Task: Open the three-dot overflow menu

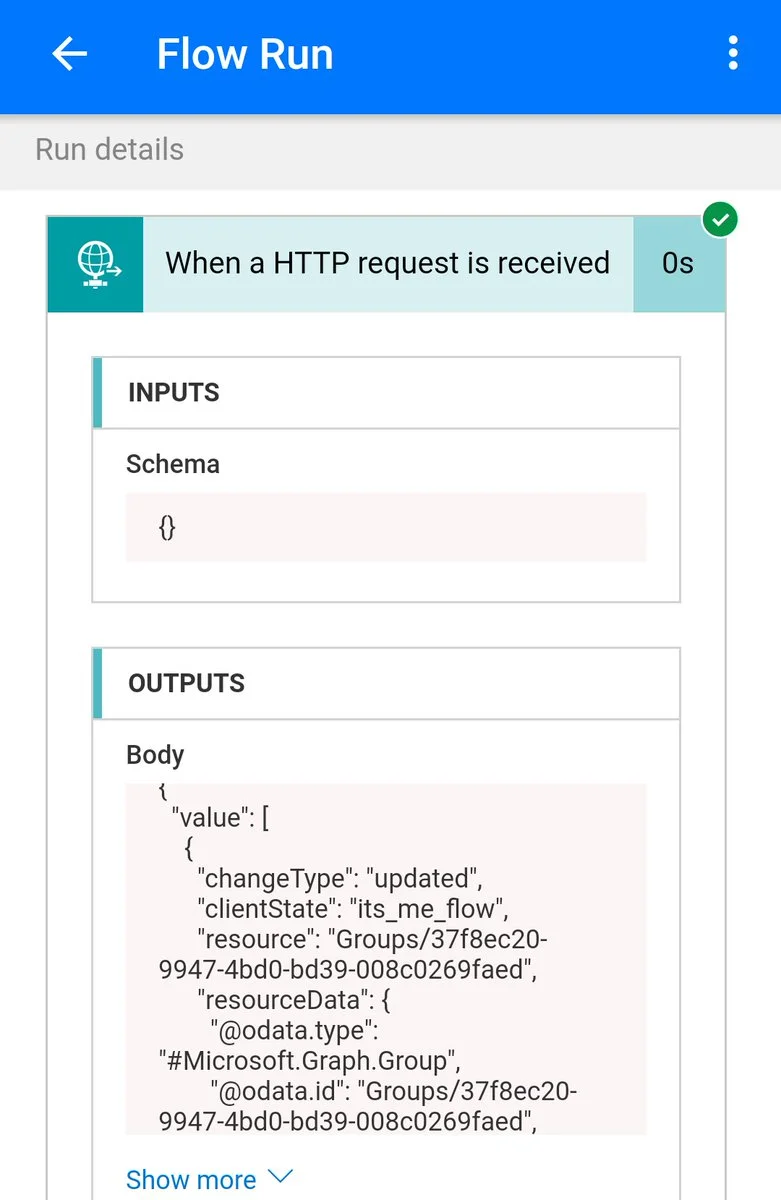Action: 733,54
